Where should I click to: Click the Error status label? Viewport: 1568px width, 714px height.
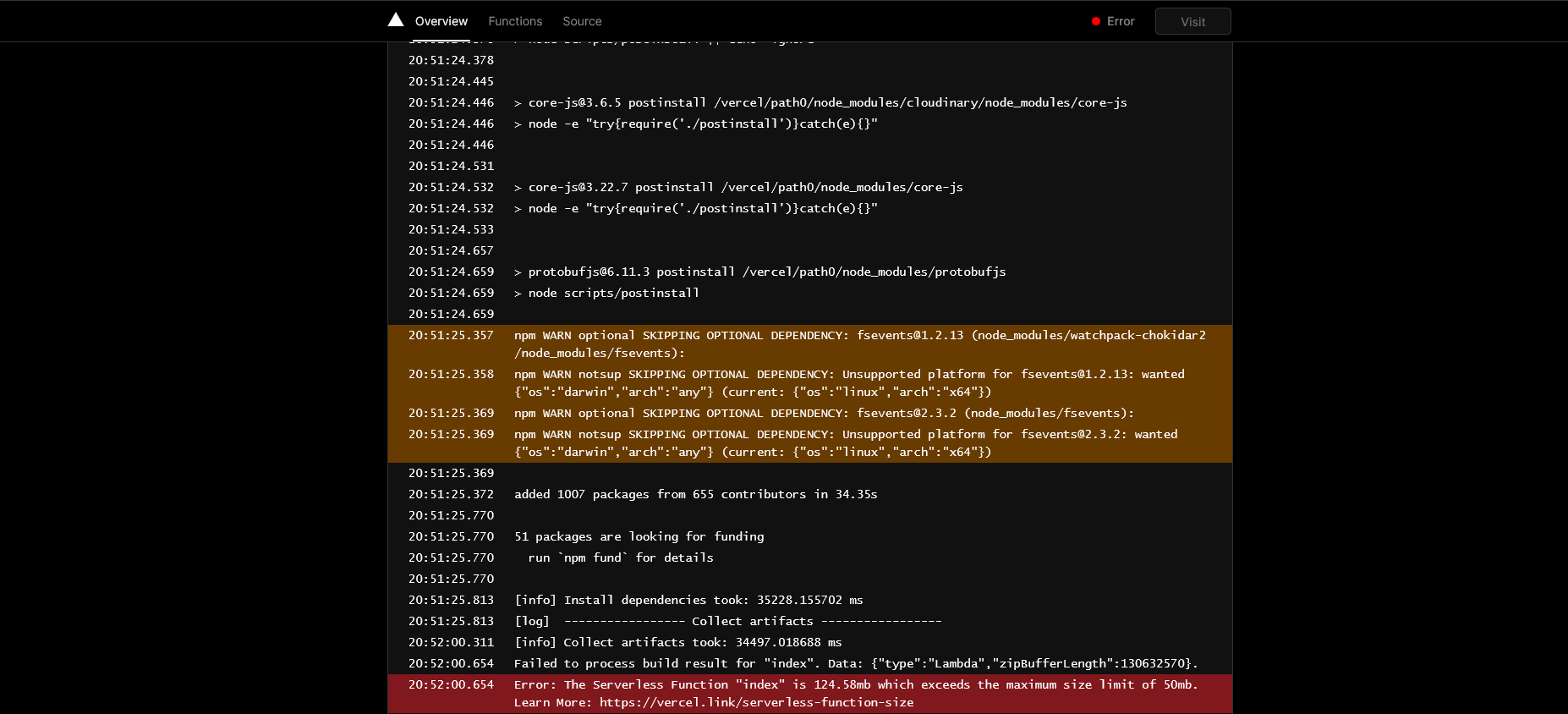pos(1121,21)
